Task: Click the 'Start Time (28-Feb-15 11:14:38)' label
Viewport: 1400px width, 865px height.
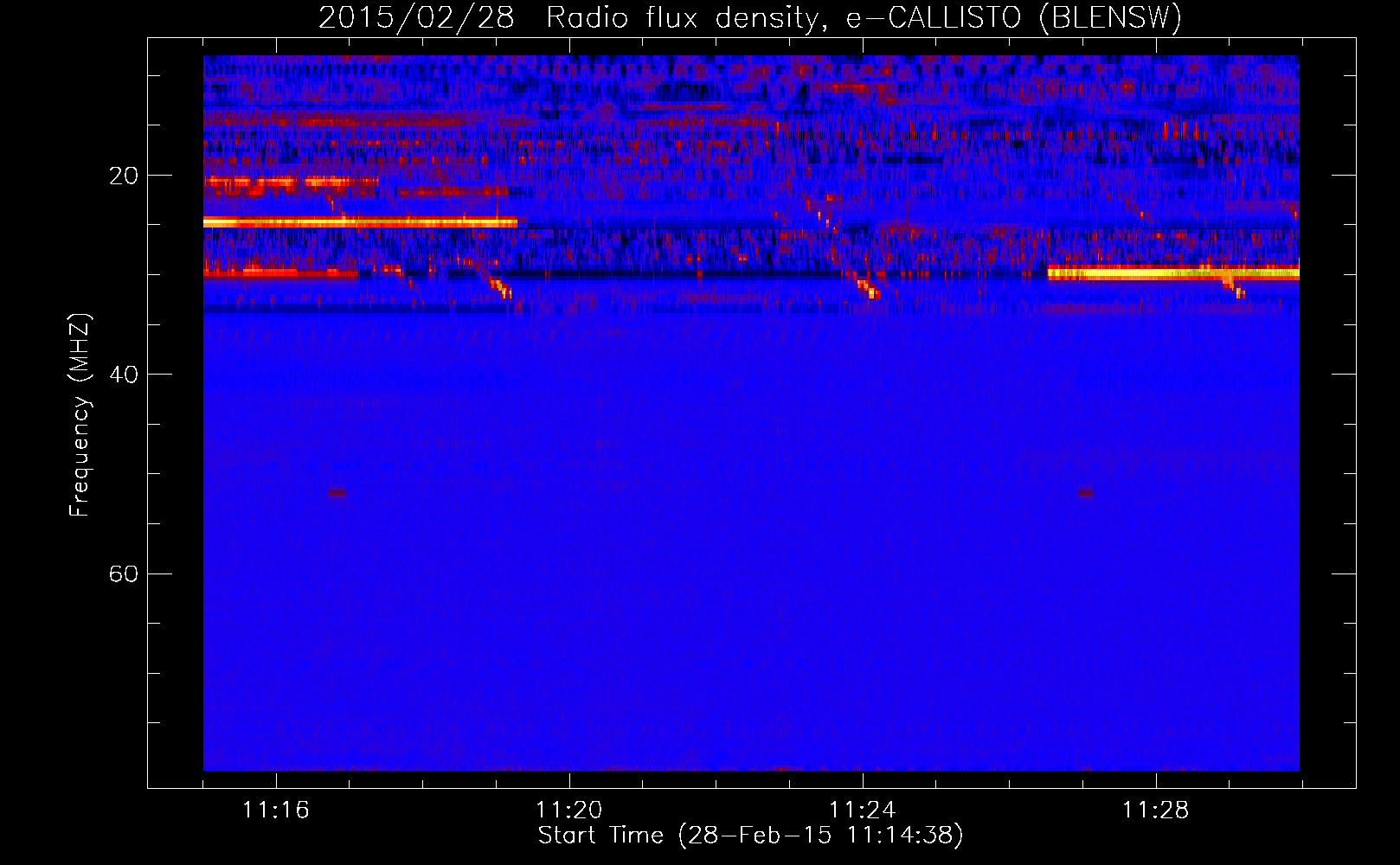Action: (750, 836)
